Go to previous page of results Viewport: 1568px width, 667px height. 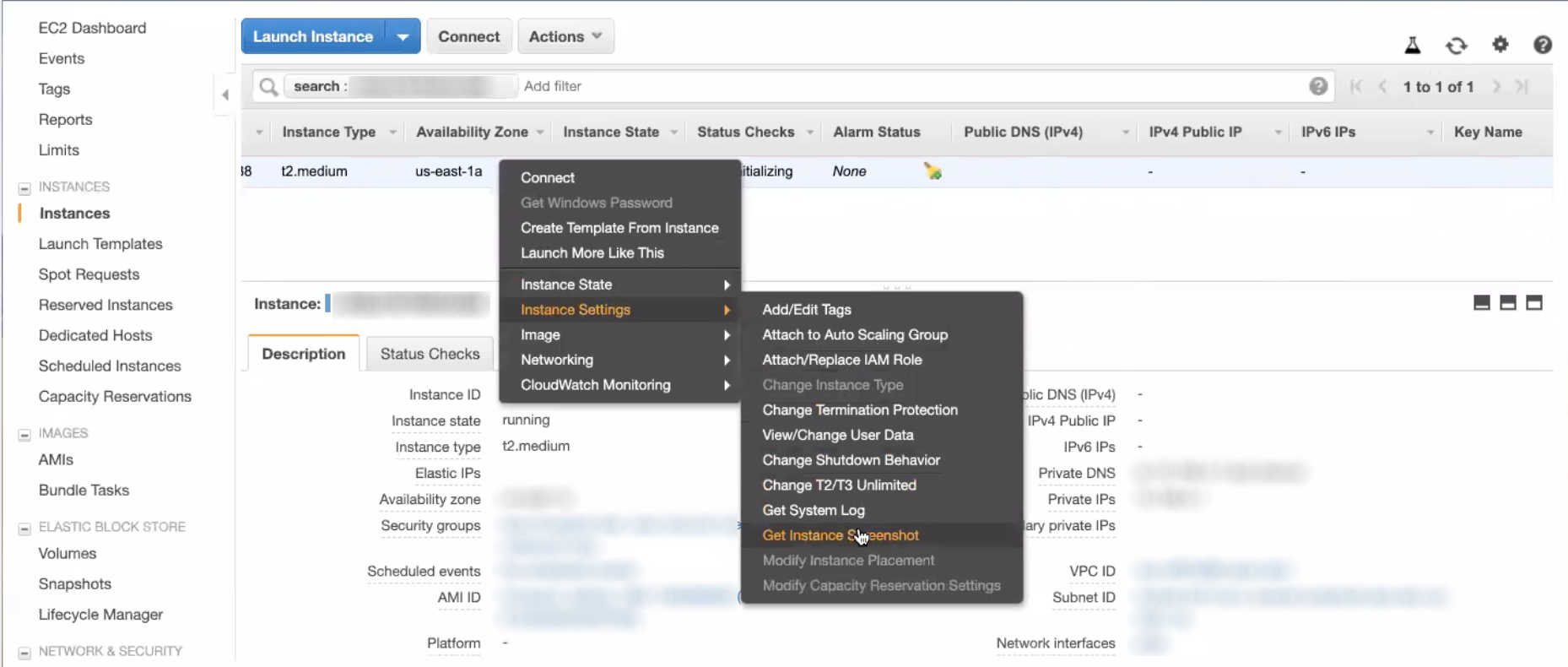pos(1382,86)
